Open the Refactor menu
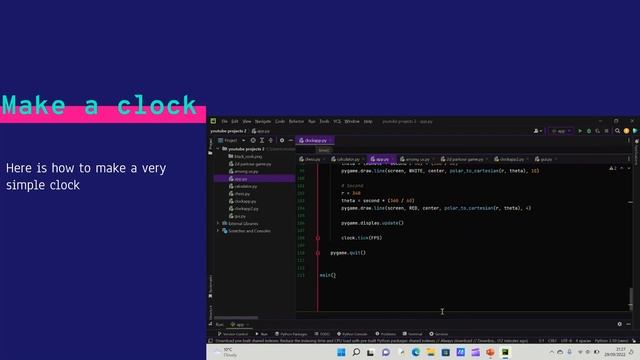Screen dimensions: 640x360 click(x=296, y=121)
